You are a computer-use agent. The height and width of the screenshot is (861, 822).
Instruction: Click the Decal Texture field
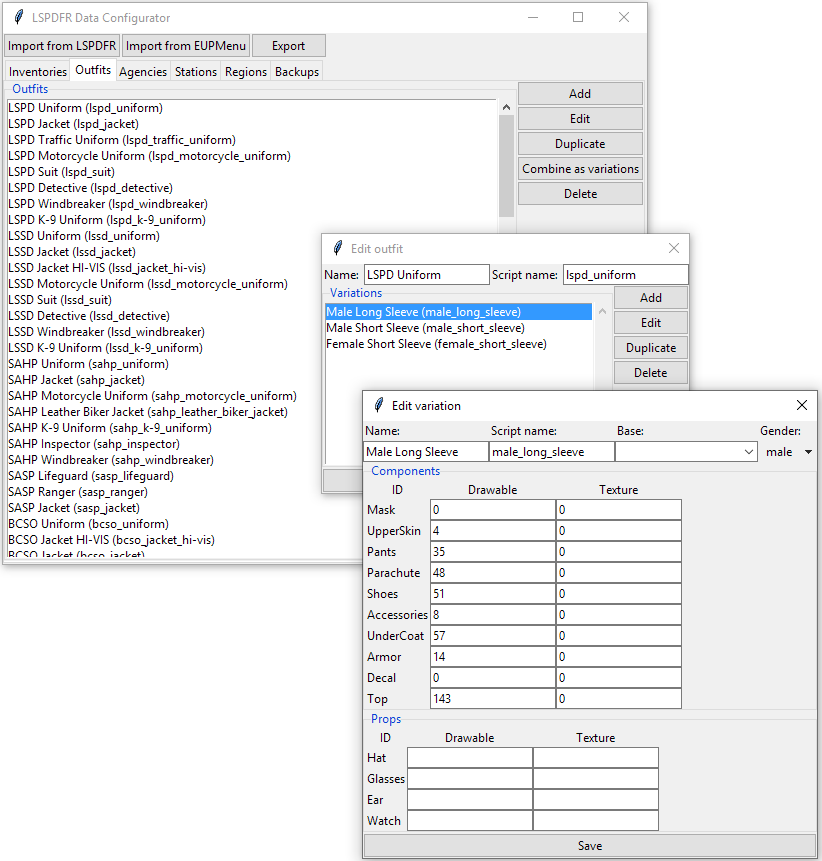click(x=618, y=678)
